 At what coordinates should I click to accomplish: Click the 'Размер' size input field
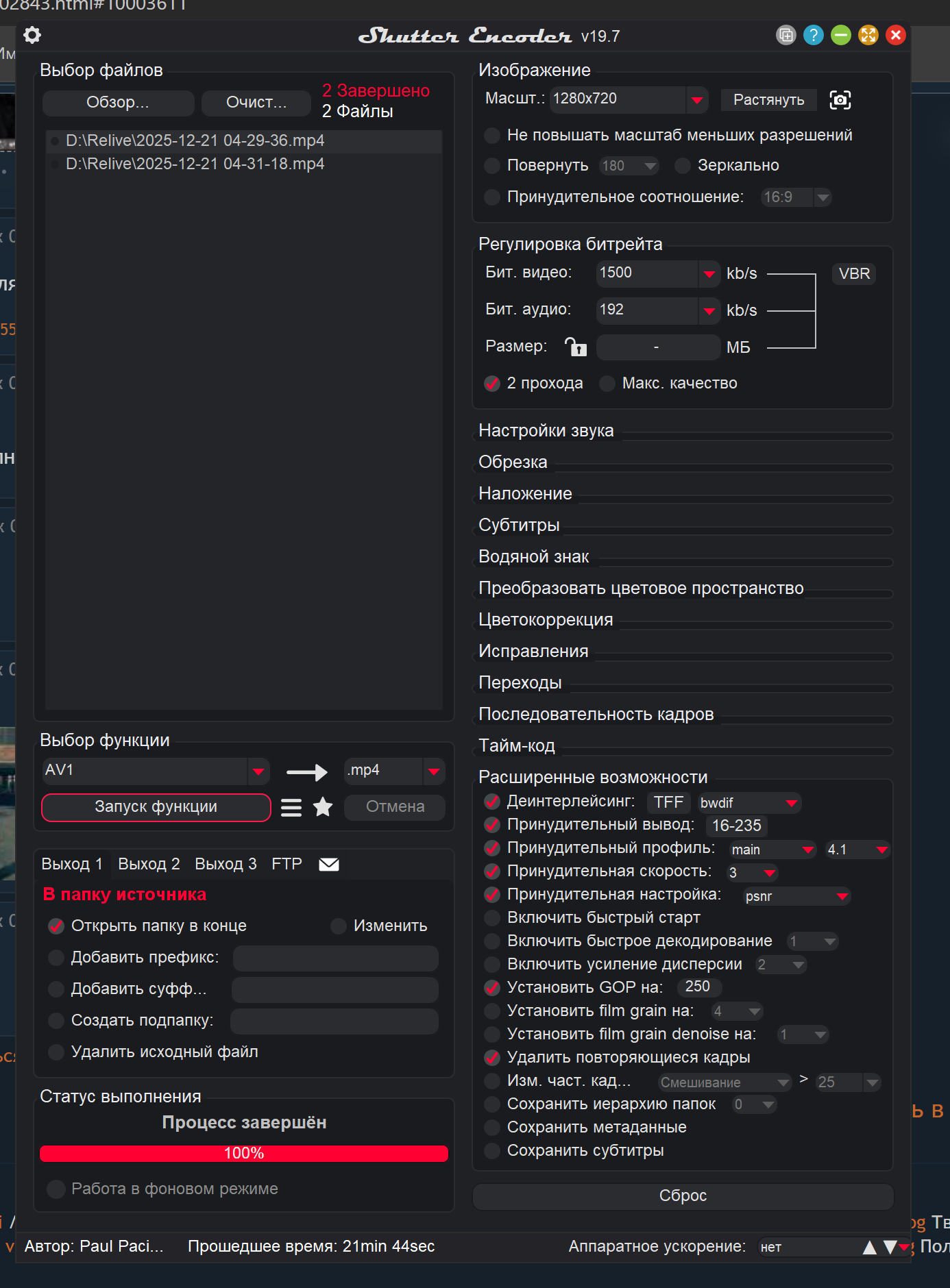658,348
